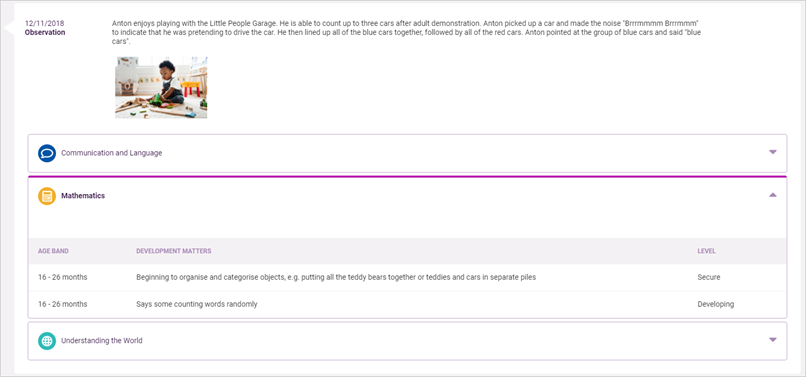Click the LEVEL column header
This screenshot has width=806, height=377.
[707, 252]
